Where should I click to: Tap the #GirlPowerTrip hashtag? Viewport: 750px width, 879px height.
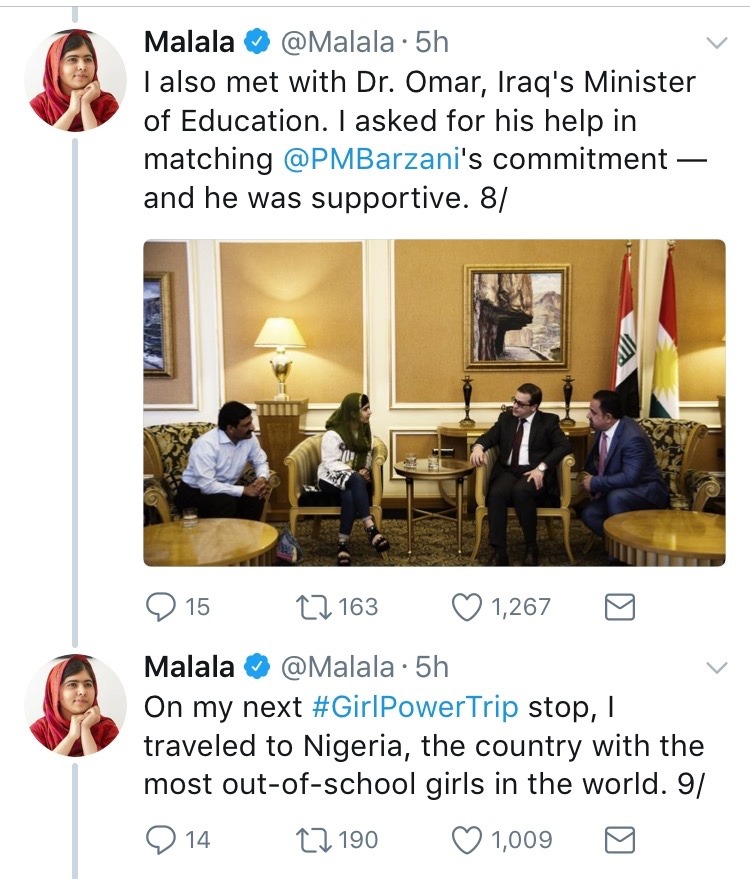point(415,707)
